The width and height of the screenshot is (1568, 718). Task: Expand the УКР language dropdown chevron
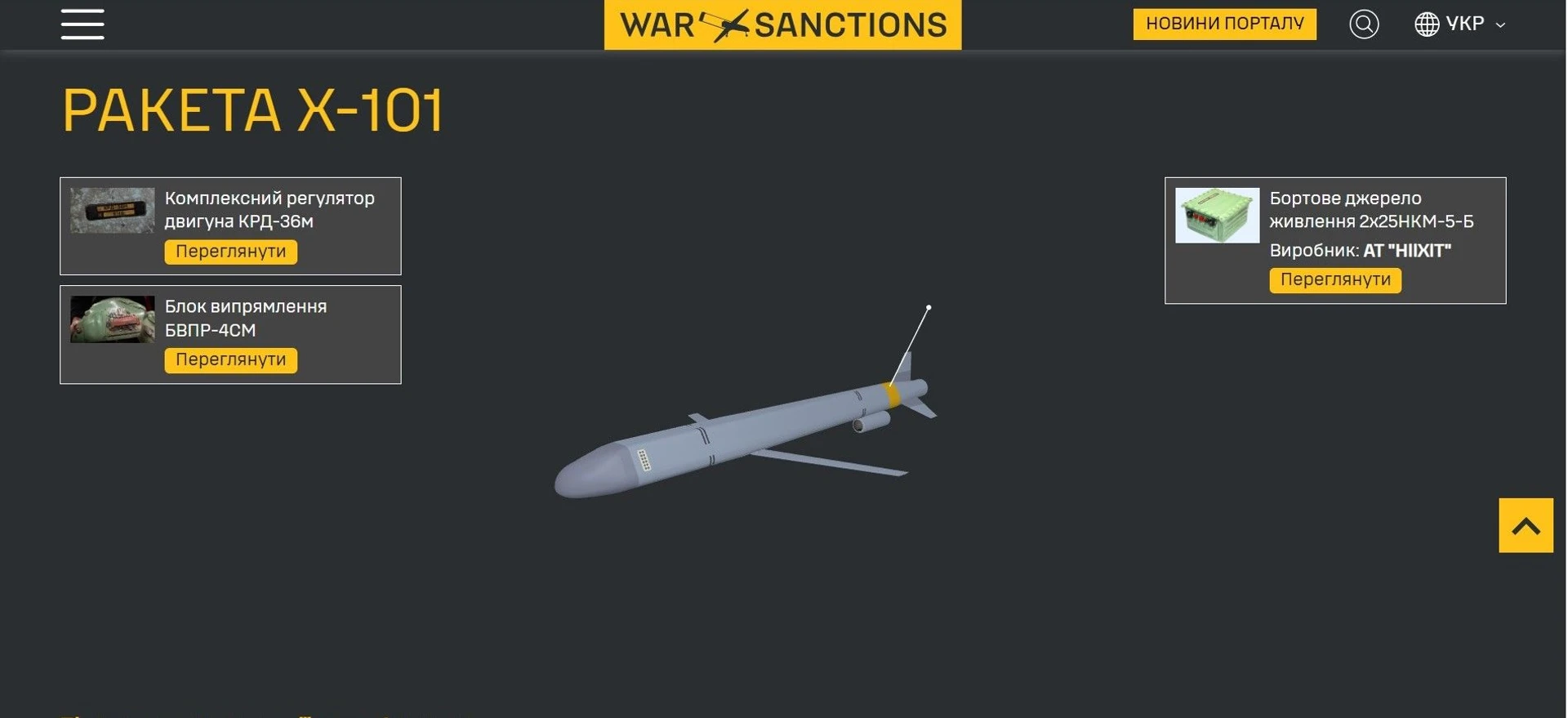1500,25
